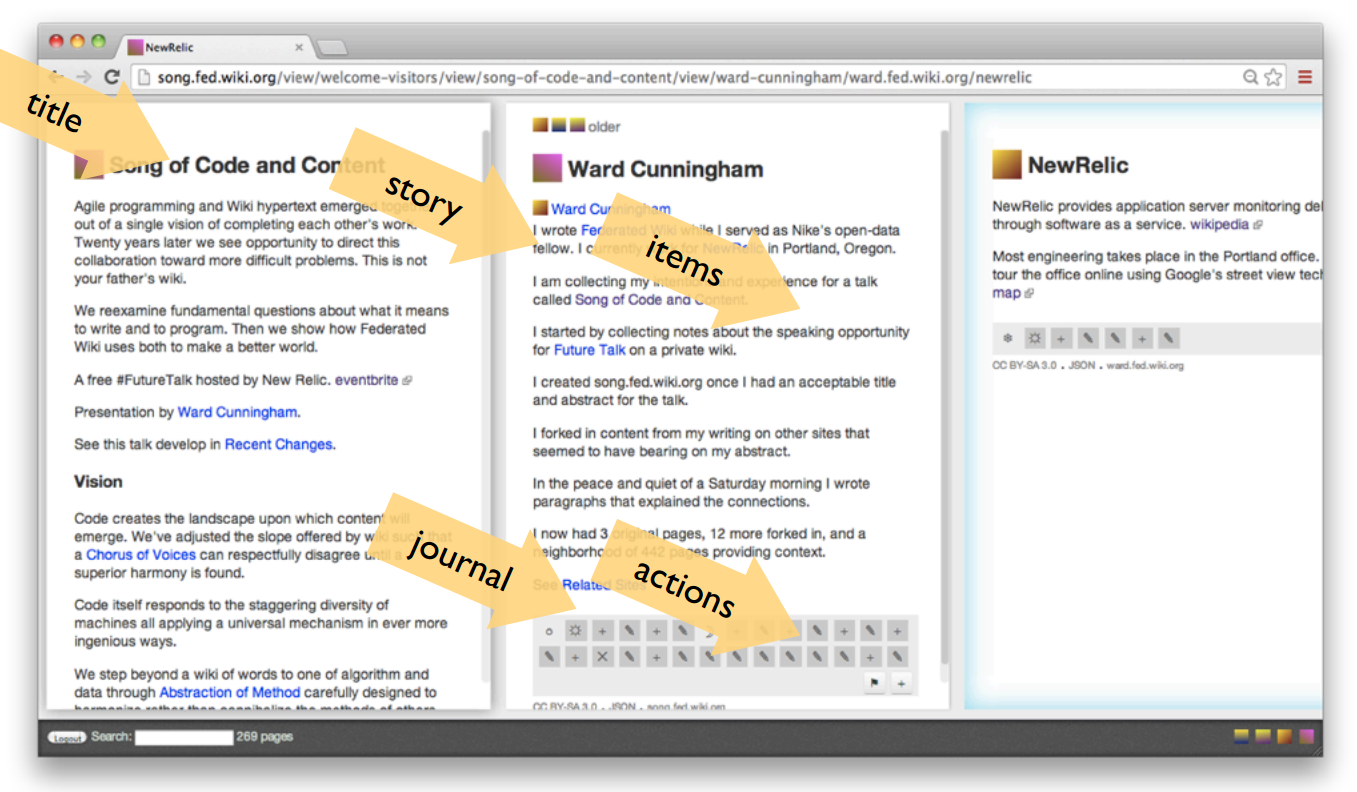This screenshot has width=1357, height=792.
Task: Follow the 'Presentation by' Ward Cunningham link
Action: tap(238, 412)
